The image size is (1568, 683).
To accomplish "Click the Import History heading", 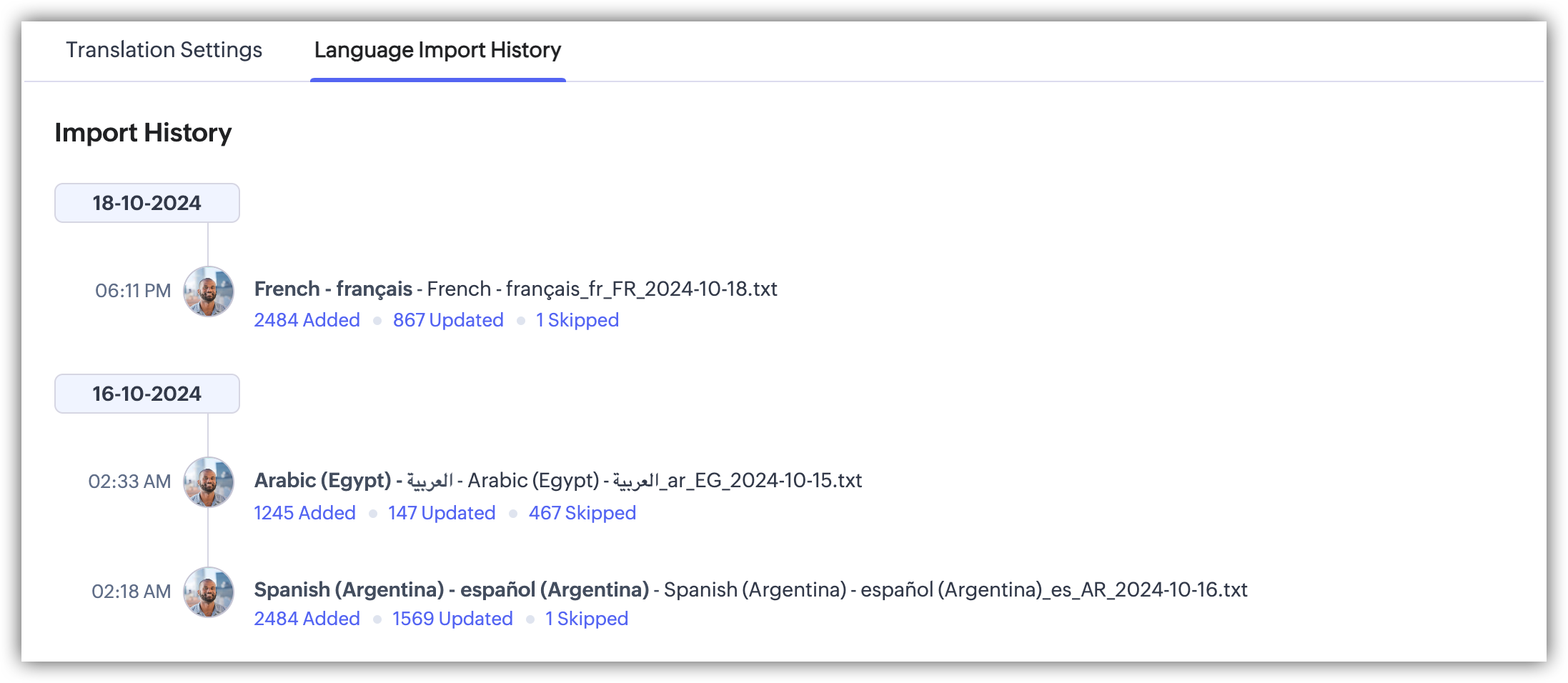I will 143,133.
